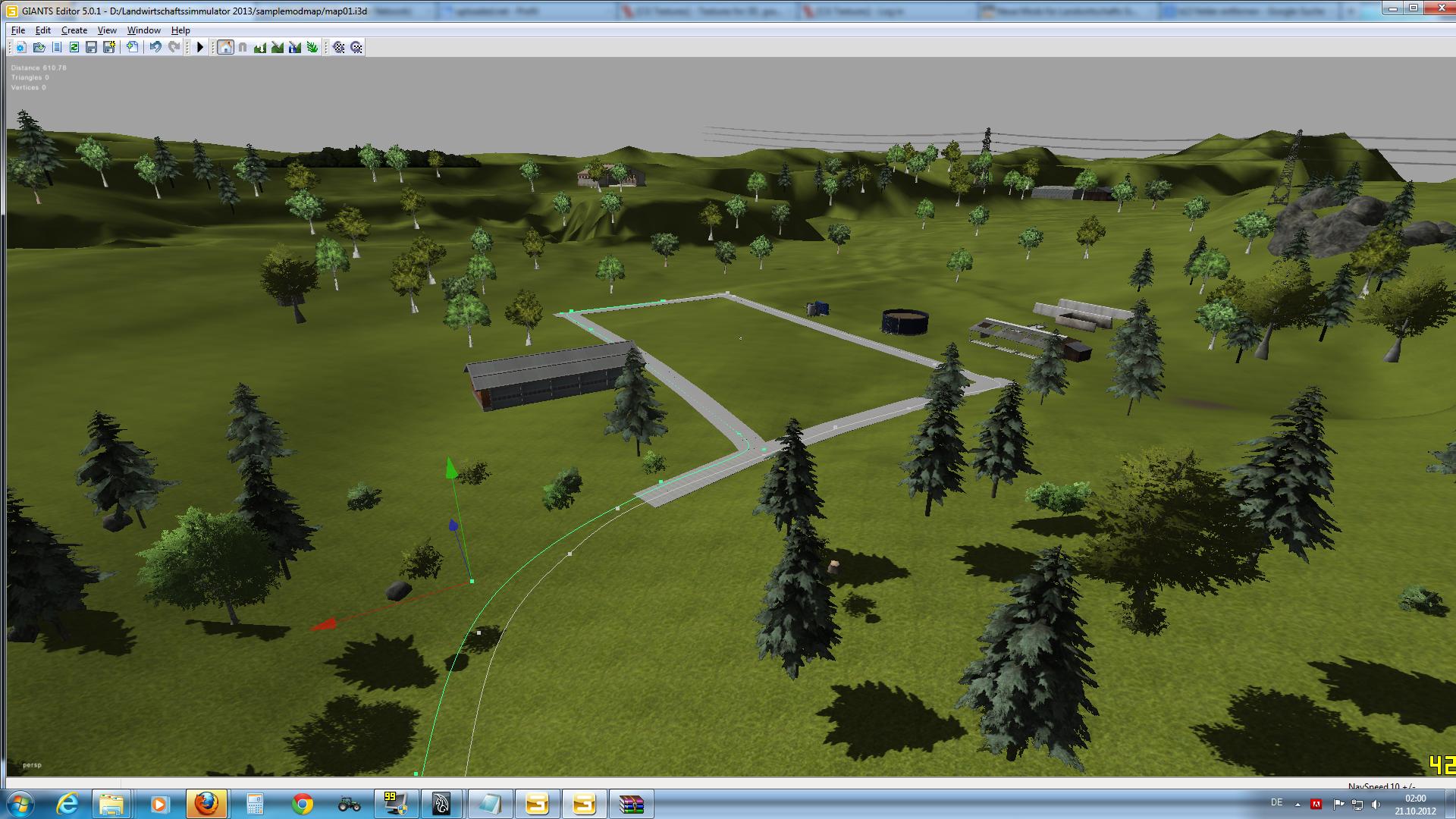Click the first checkered sphere toolbar icon
This screenshot has height=819, width=1456.
[339, 47]
